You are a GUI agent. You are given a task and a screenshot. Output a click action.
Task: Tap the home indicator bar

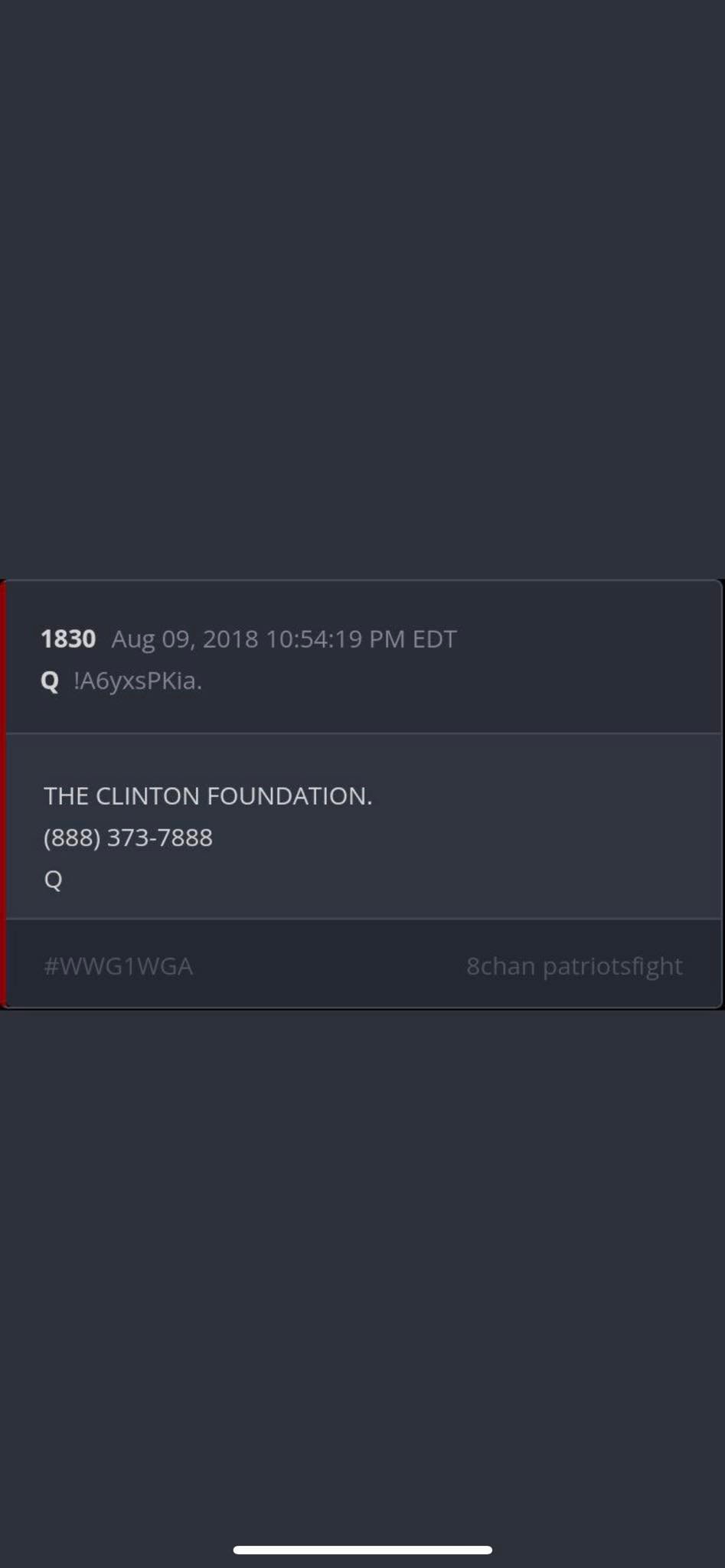tap(362, 1550)
